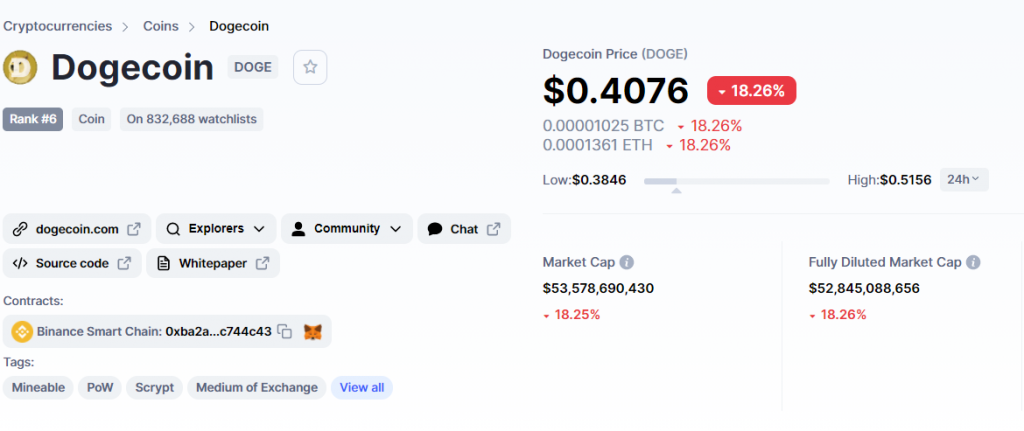Image resolution: width=1024 pixels, height=431 pixels.
Task: Expand the Community dropdown
Action: click(346, 229)
